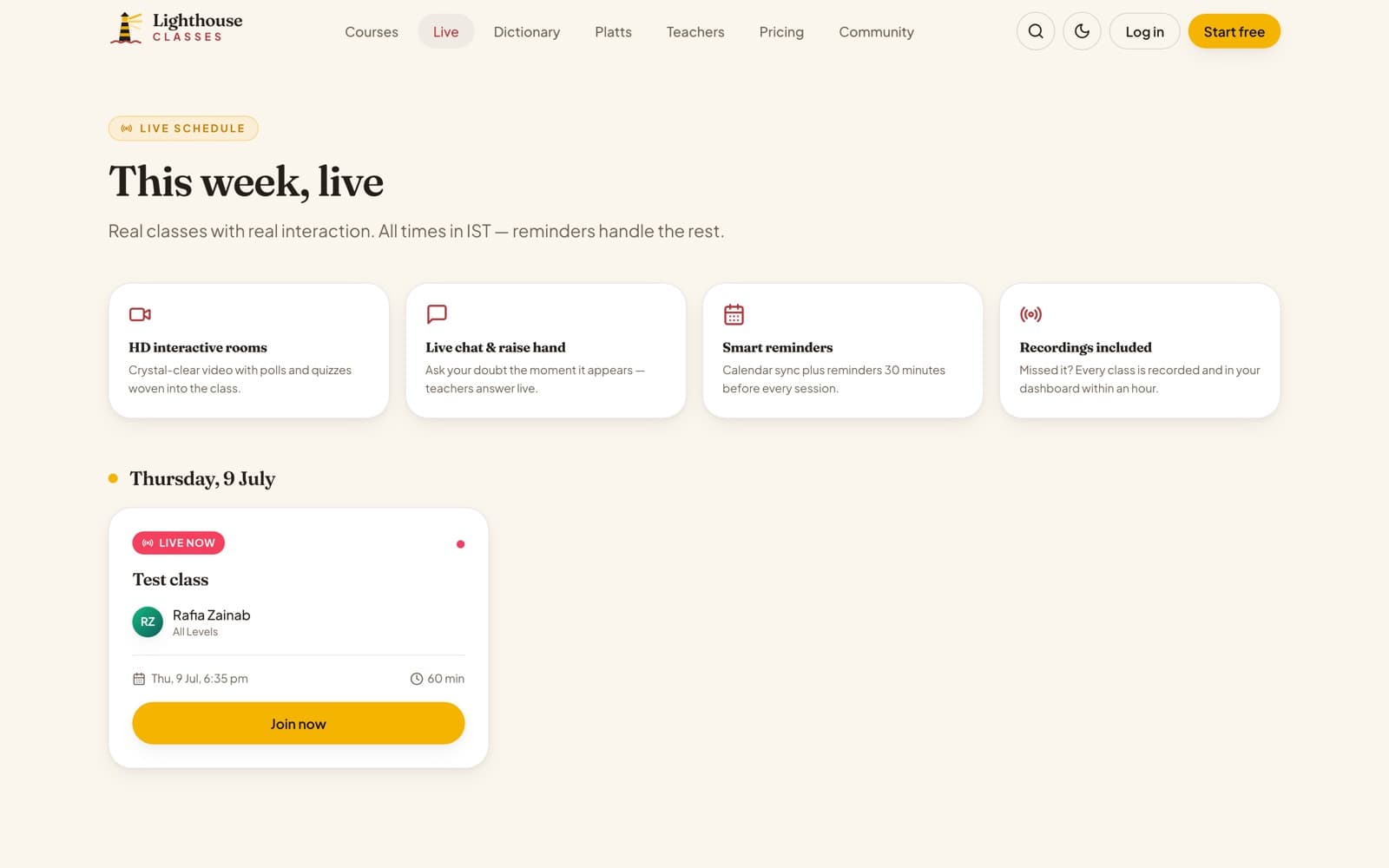The image size is (1389, 868).
Task: Click the chat bubble icon for Live chat
Action: coord(437,314)
